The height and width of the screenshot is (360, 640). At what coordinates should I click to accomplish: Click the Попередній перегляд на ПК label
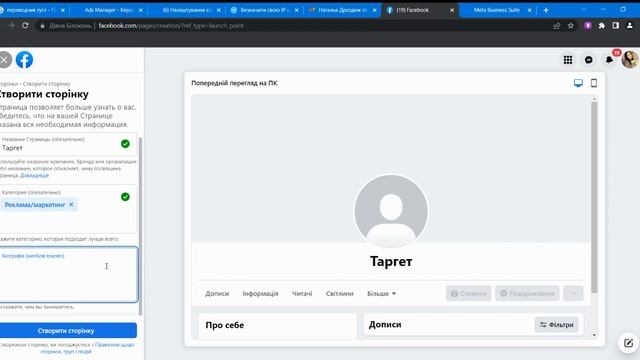234,83
